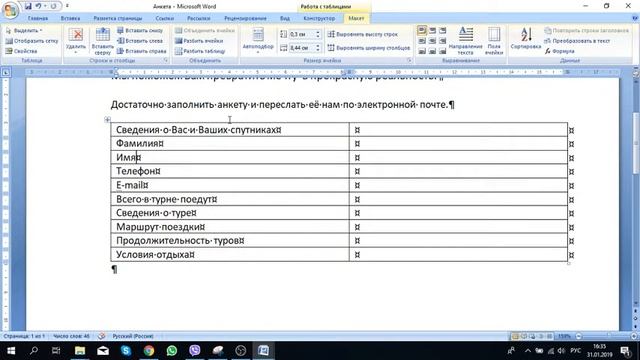Set cell alignment to top right
Screen dimensions: 640x360
click(442, 31)
